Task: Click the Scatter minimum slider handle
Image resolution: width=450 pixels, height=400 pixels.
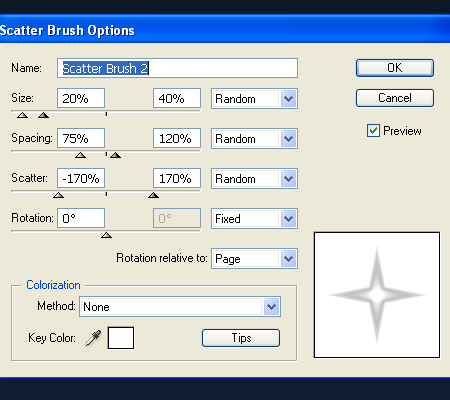Action: coord(58,195)
